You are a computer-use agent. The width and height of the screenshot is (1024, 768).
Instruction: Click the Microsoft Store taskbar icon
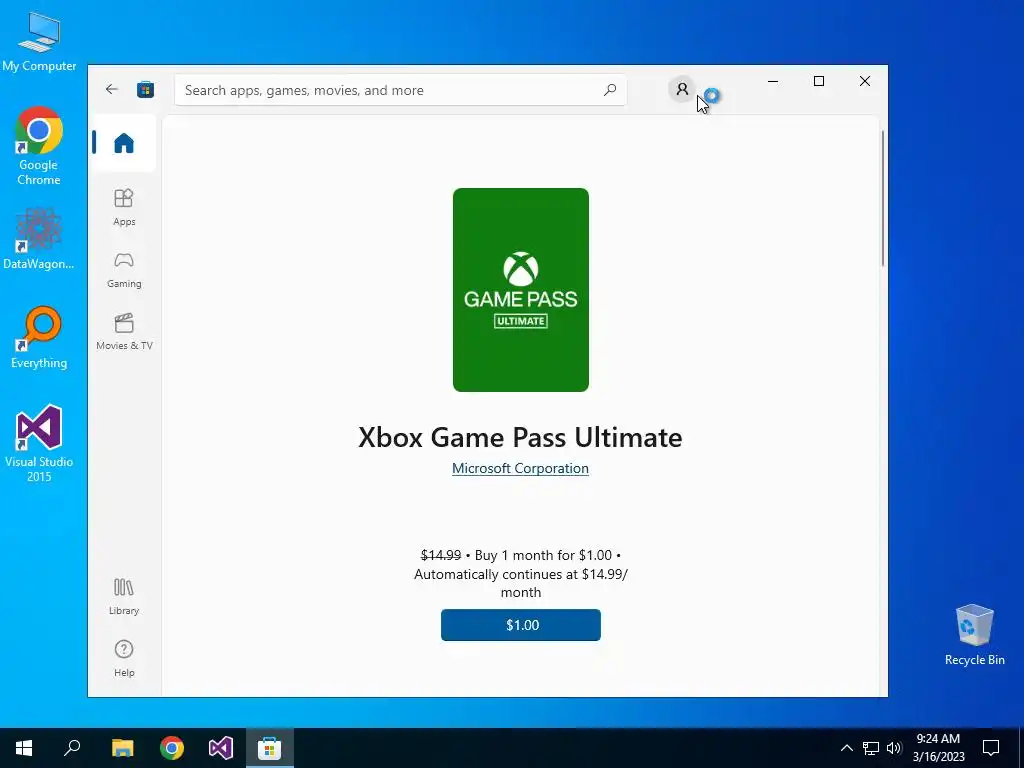(270, 748)
